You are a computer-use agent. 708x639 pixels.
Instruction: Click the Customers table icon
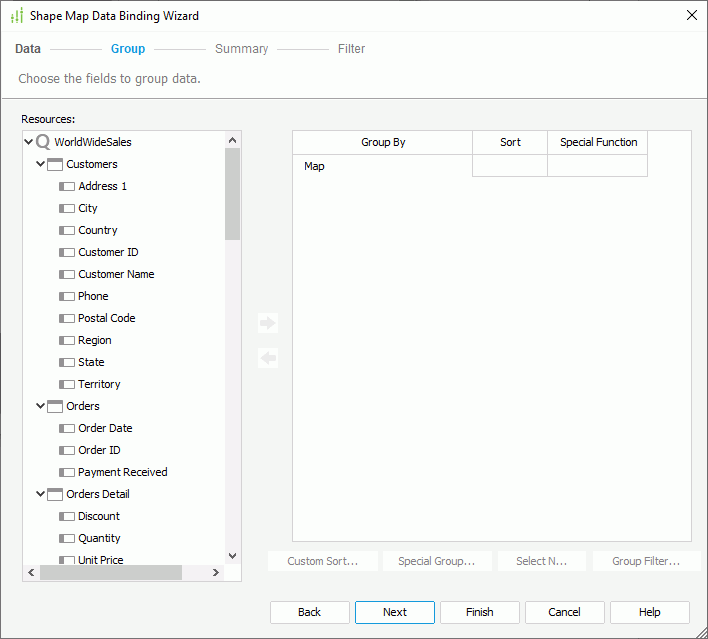click(x=55, y=164)
